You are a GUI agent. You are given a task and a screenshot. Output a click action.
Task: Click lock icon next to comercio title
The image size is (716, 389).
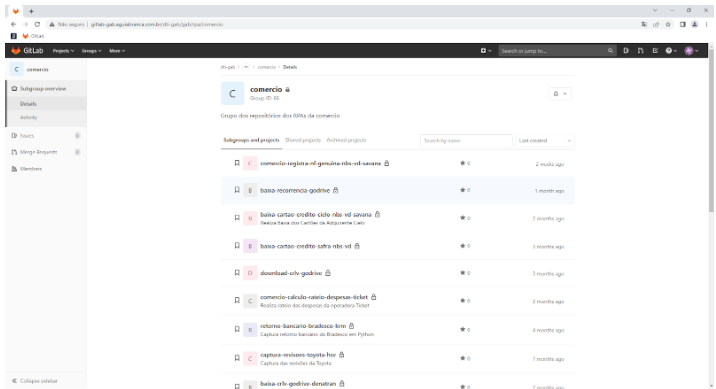287,89
